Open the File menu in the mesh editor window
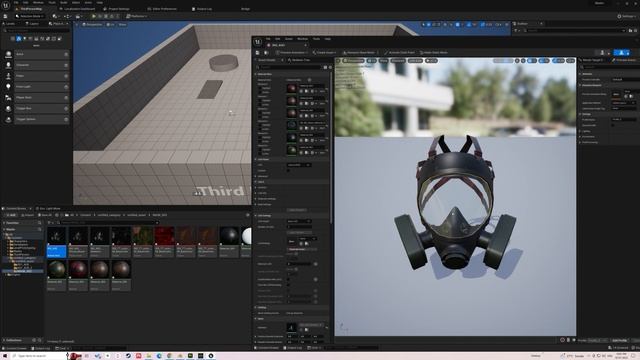This screenshot has height=360, width=640. tap(268, 39)
